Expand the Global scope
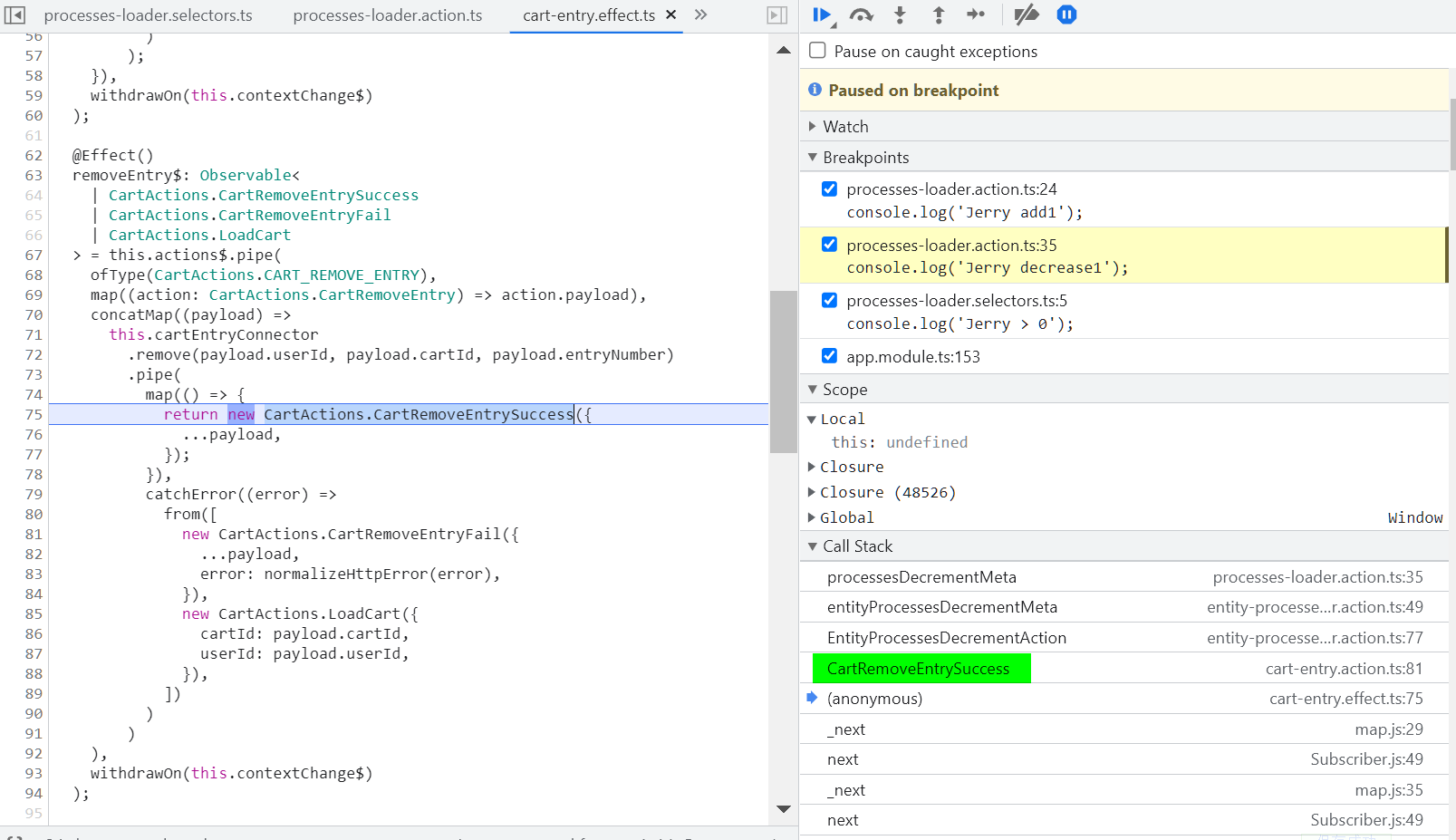 [812, 517]
